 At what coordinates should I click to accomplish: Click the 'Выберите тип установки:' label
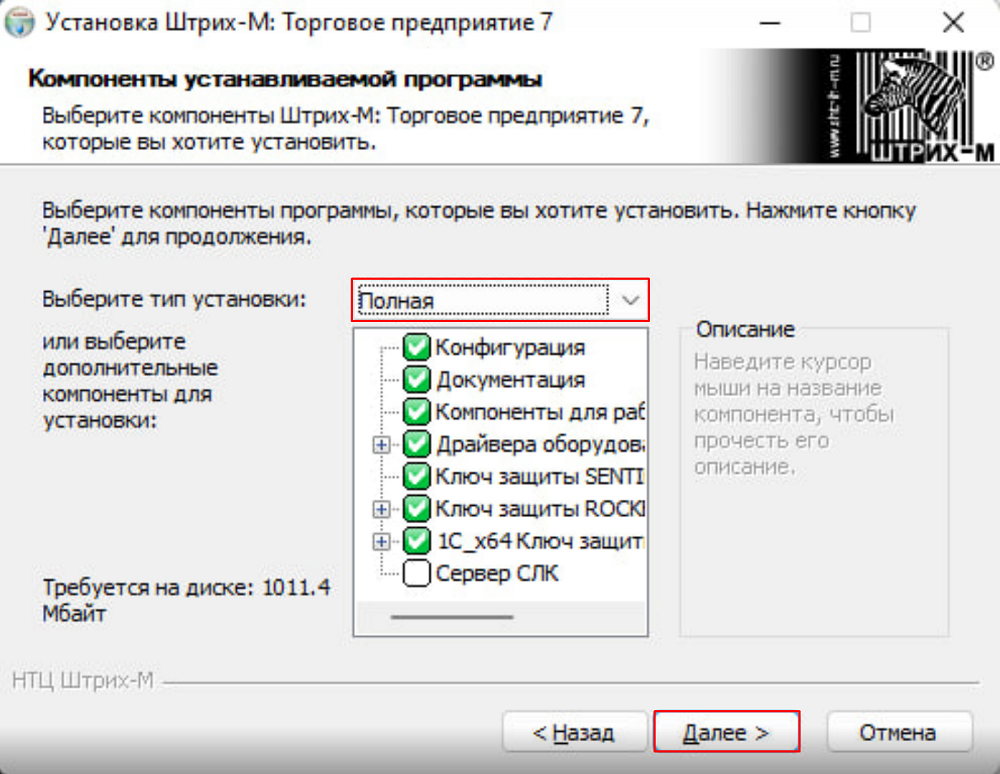(174, 299)
